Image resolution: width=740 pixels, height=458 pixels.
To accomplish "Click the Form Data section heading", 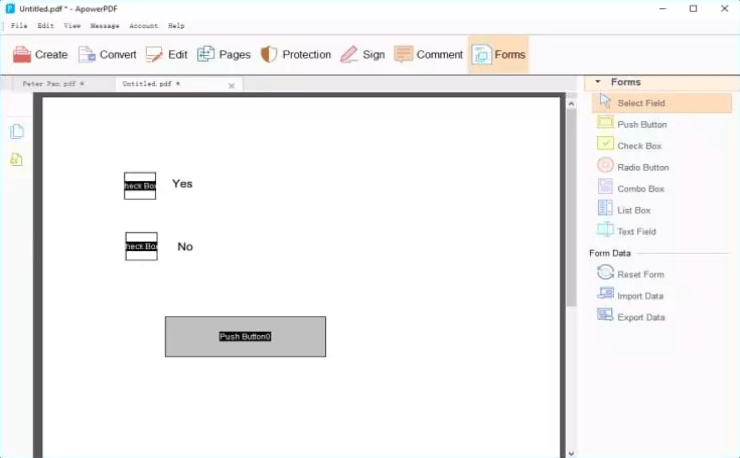I will click(x=610, y=253).
